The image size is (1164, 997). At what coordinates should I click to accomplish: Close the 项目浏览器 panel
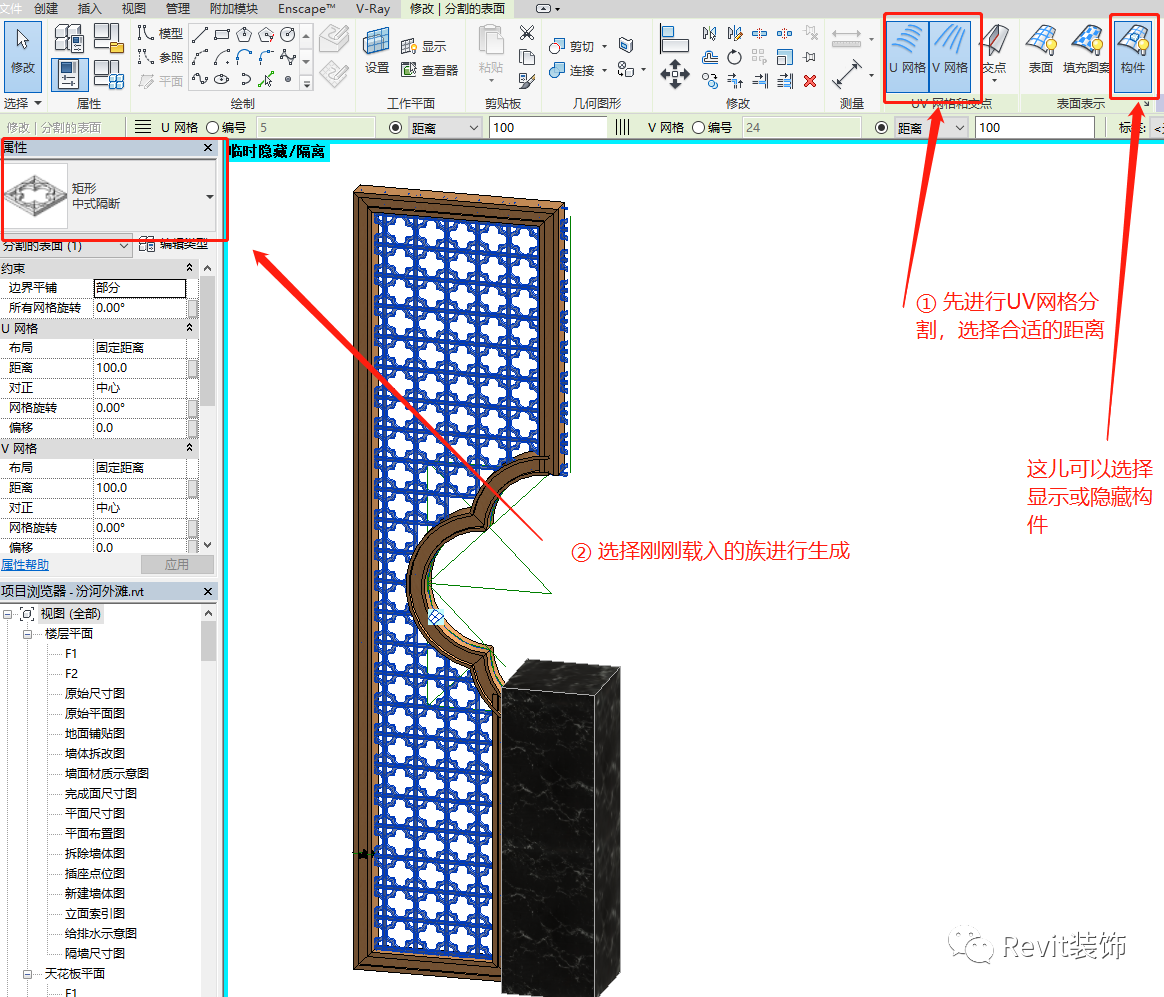(208, 592)
